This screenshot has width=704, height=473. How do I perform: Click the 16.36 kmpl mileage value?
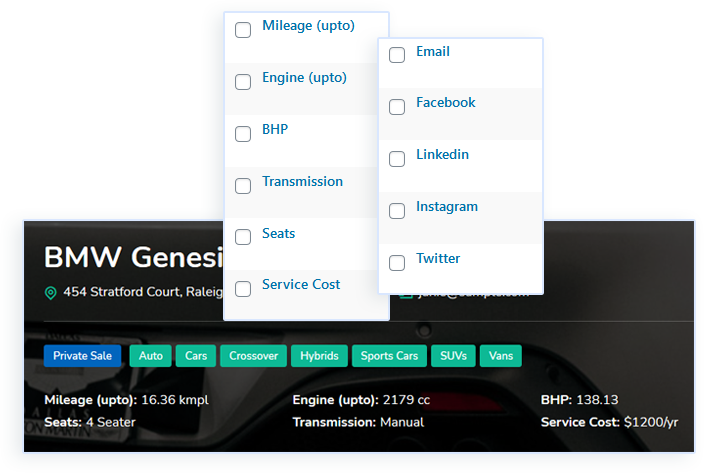[x=175, y=400]
